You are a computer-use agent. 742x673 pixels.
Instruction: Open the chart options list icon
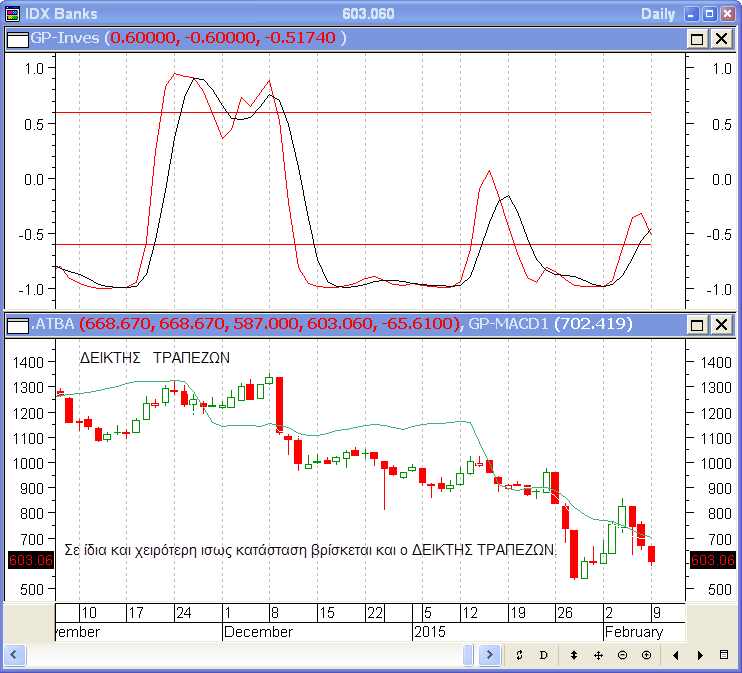(x=724, y=655)
